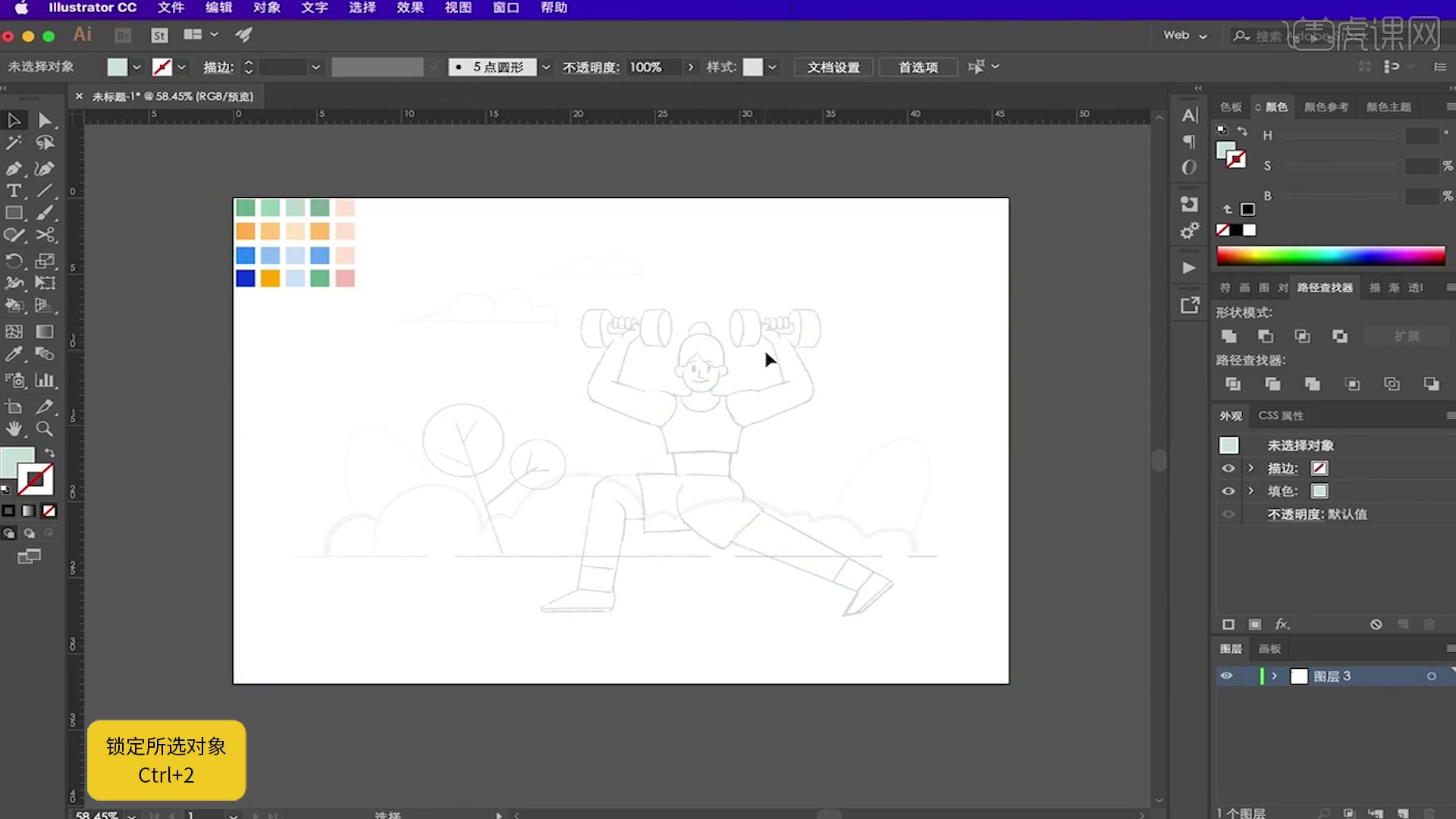Open the 对象 menu

click(266, 8)
